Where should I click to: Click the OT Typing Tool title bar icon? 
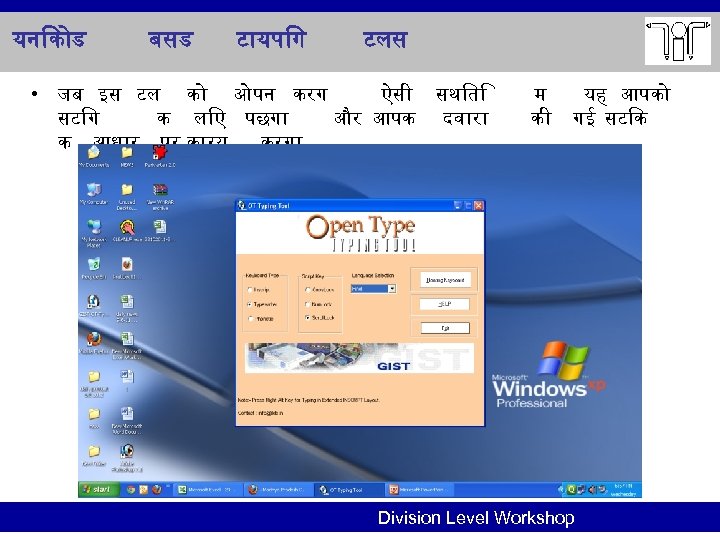coord(242,206)
